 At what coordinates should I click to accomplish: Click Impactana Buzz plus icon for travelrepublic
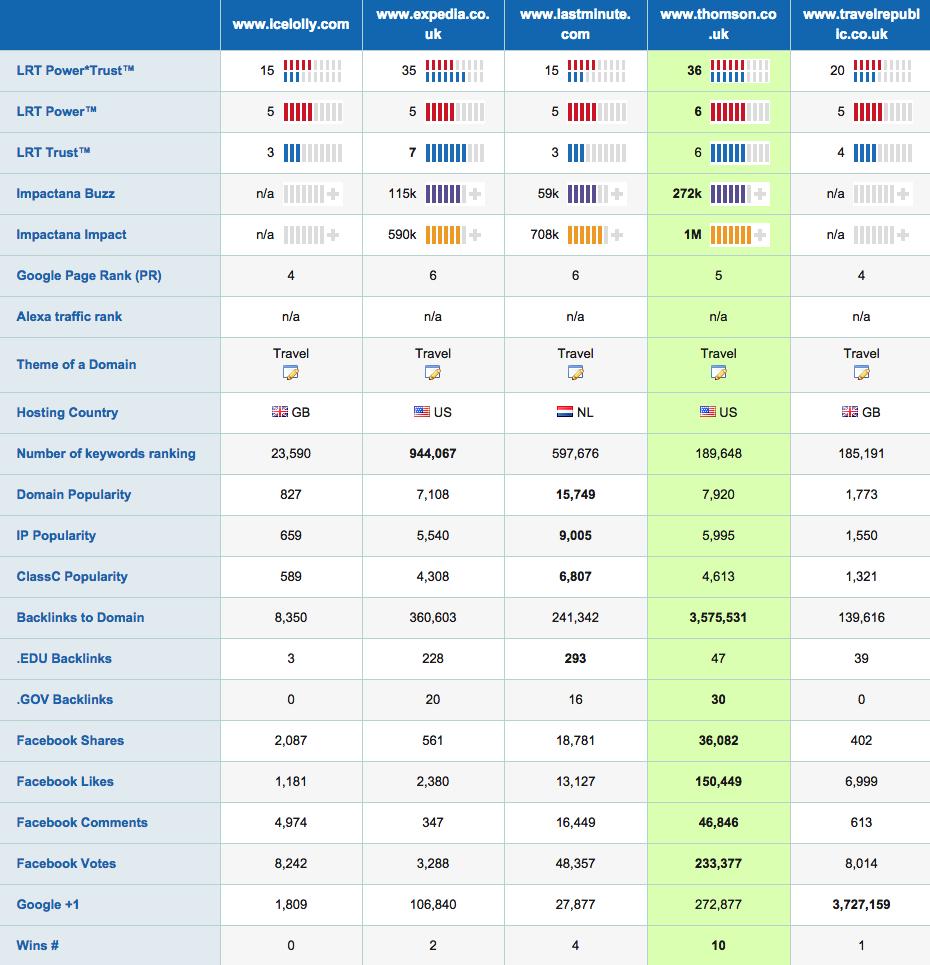click(x=903, y=194)
